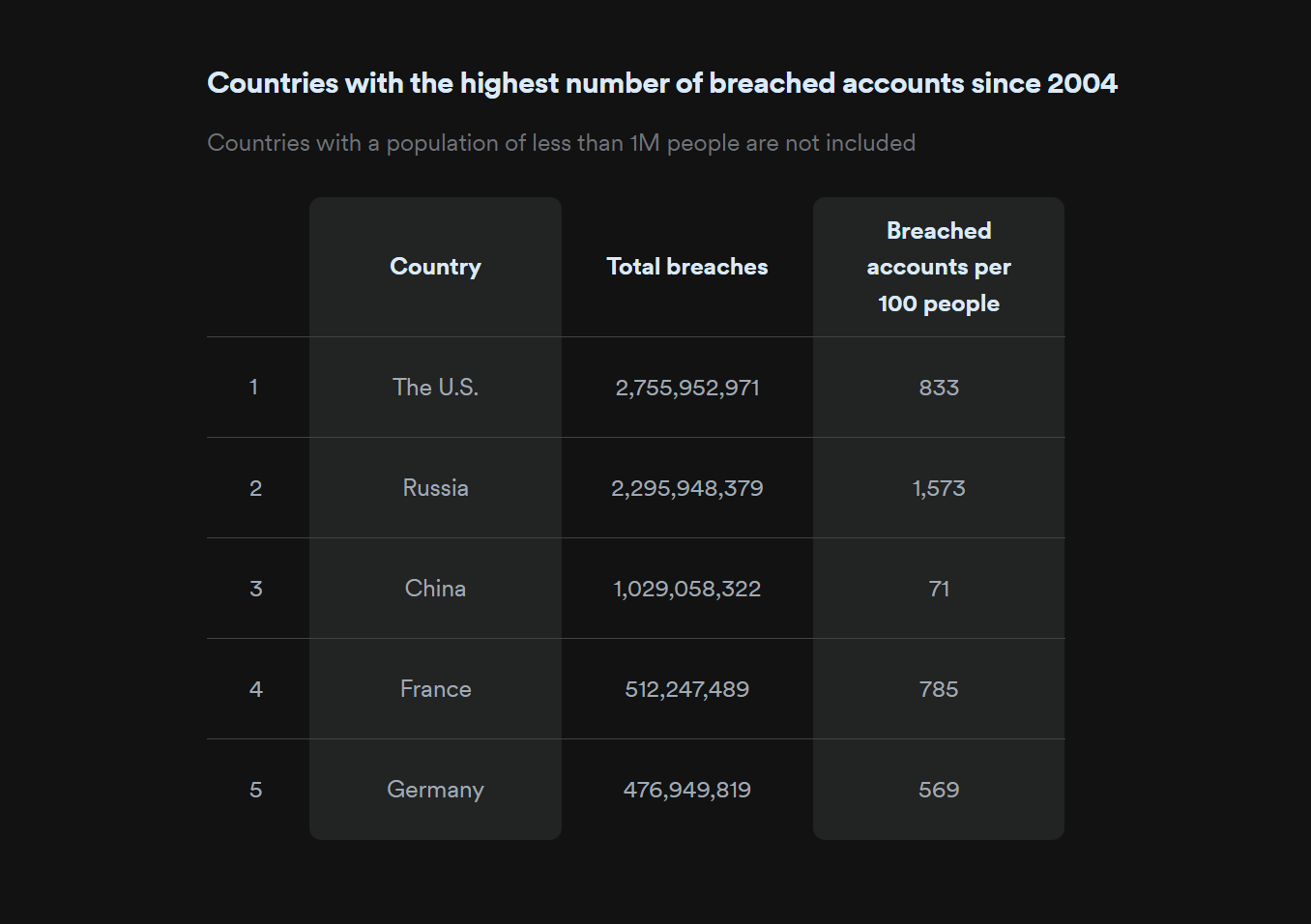Click the China country cell
This screenshot has height=924, width=1311.
coord(435,589)
